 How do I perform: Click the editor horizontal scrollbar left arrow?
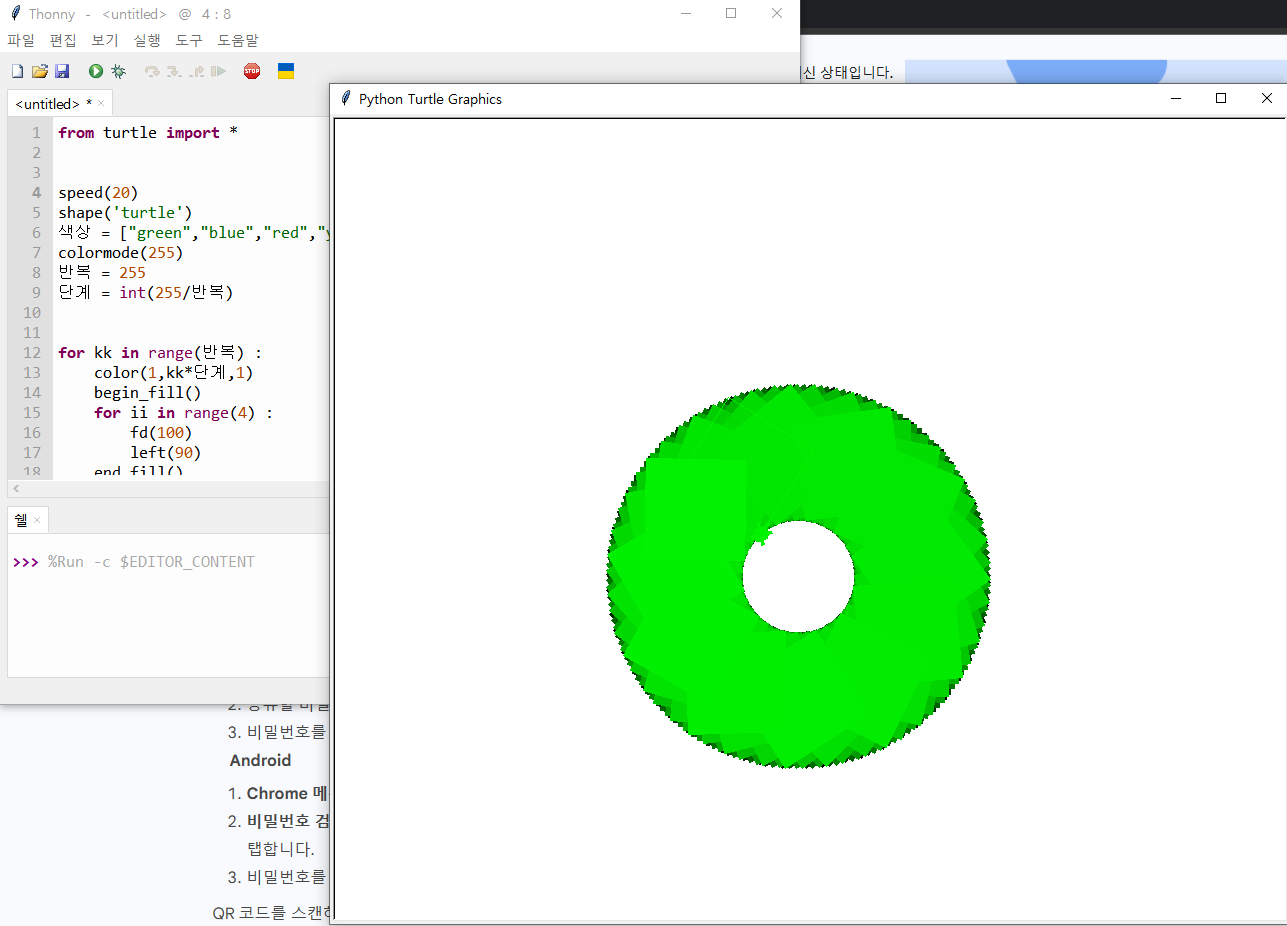(x=14, y=488)
